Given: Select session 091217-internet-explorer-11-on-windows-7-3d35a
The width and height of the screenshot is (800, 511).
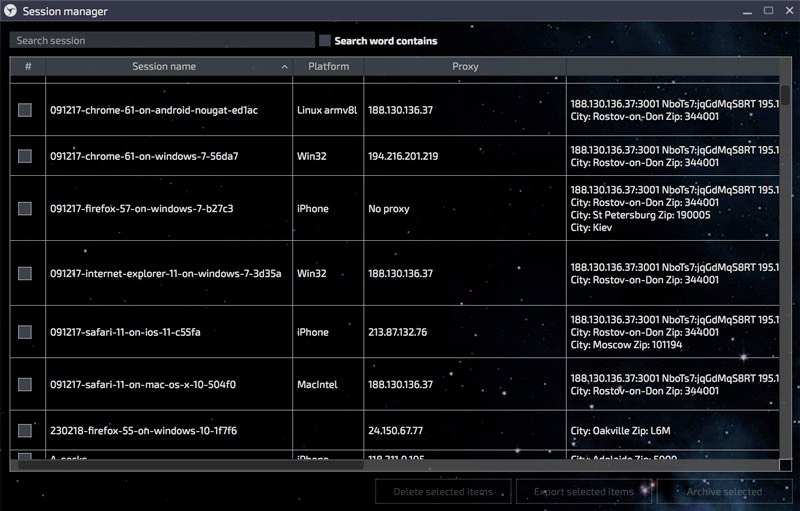Looking at the screenshot, I should pyautogui.click(x=165, y=273).
